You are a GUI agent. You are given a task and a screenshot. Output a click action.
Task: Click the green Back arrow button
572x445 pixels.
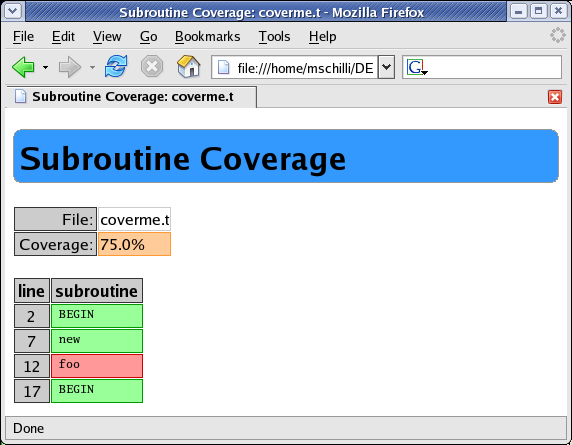click(x=23, y=67)
